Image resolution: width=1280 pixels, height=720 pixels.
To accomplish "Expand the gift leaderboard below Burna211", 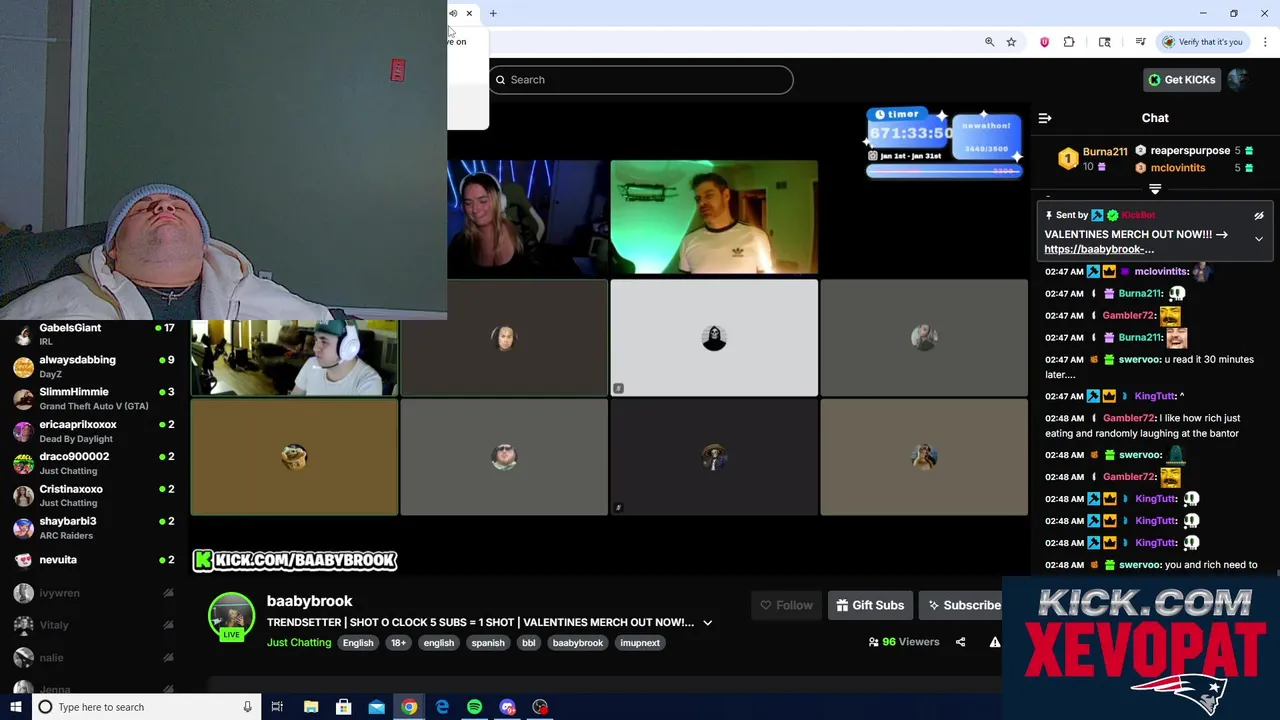I will pos(1155,188).
